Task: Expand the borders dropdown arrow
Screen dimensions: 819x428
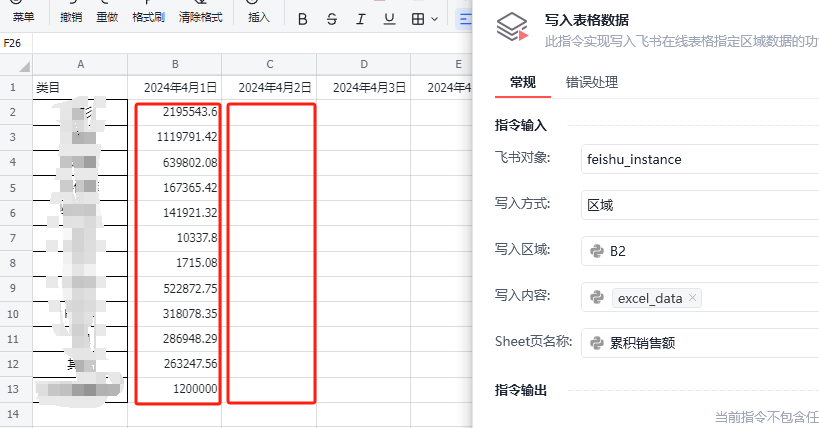Action: pos(434,19)
